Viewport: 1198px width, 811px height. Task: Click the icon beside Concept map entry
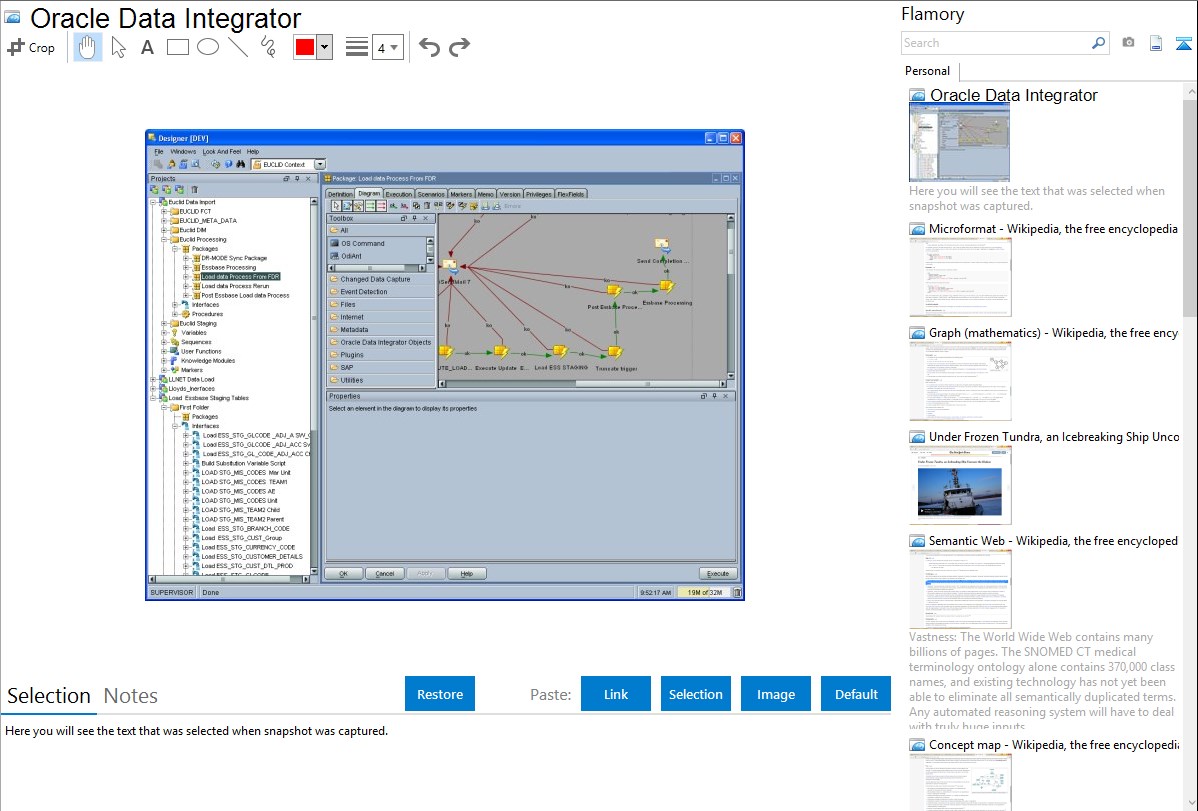coord(917,744)
